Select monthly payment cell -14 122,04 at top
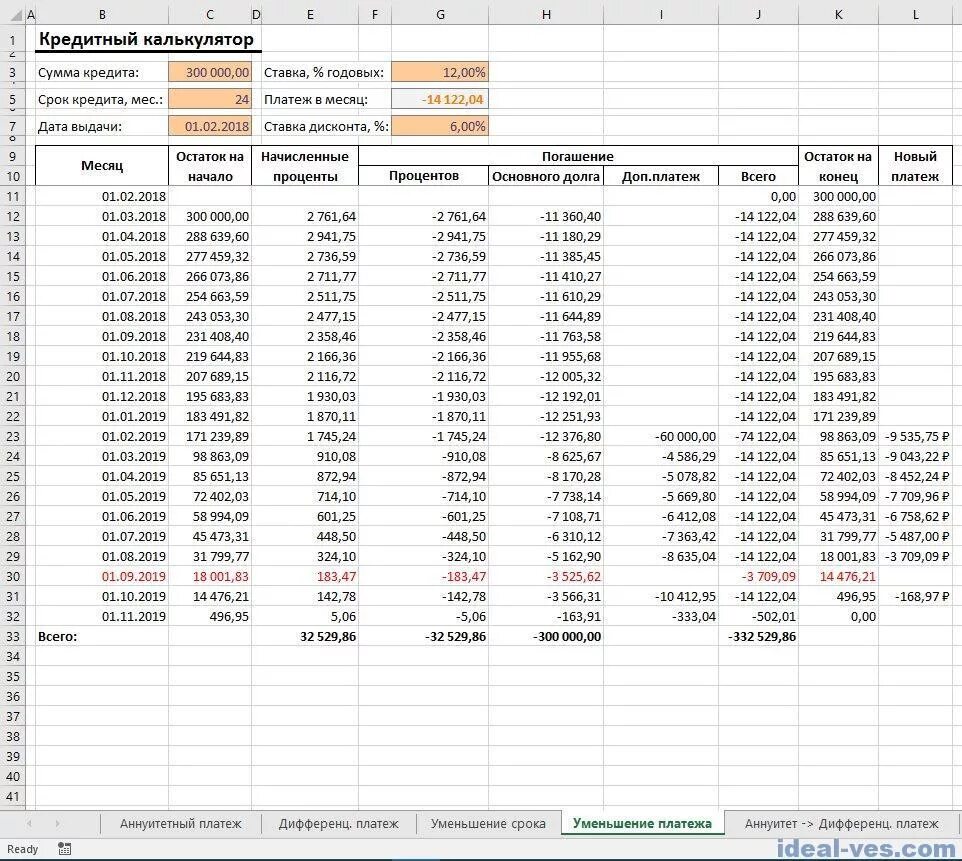The height and width of the screenshot is (861, 962). point(440,99)
